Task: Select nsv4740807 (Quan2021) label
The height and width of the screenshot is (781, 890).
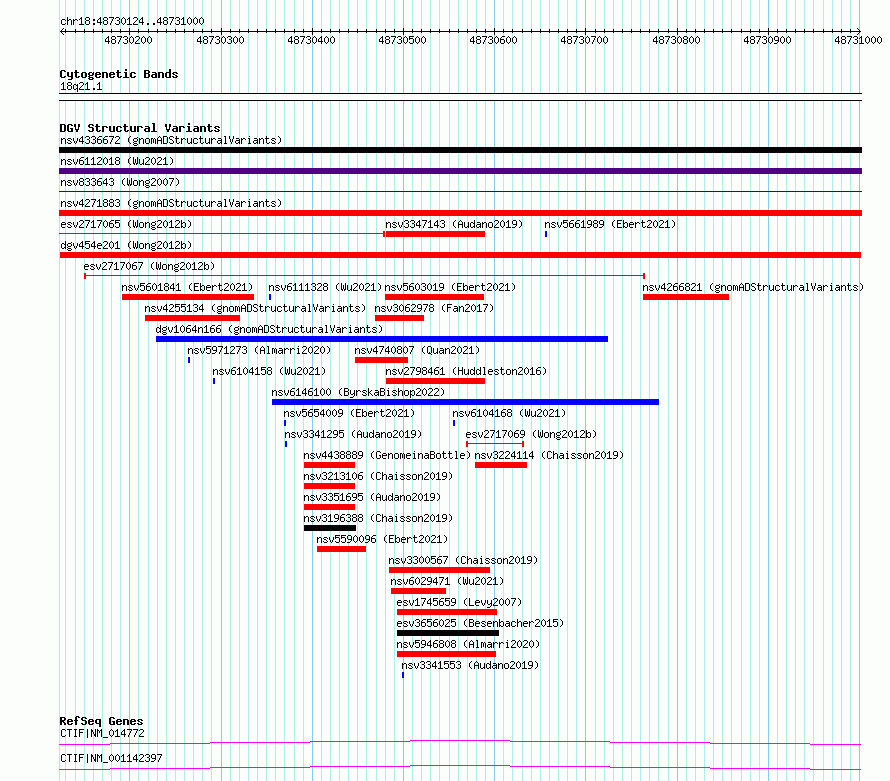Action: [x=417, y=350]
